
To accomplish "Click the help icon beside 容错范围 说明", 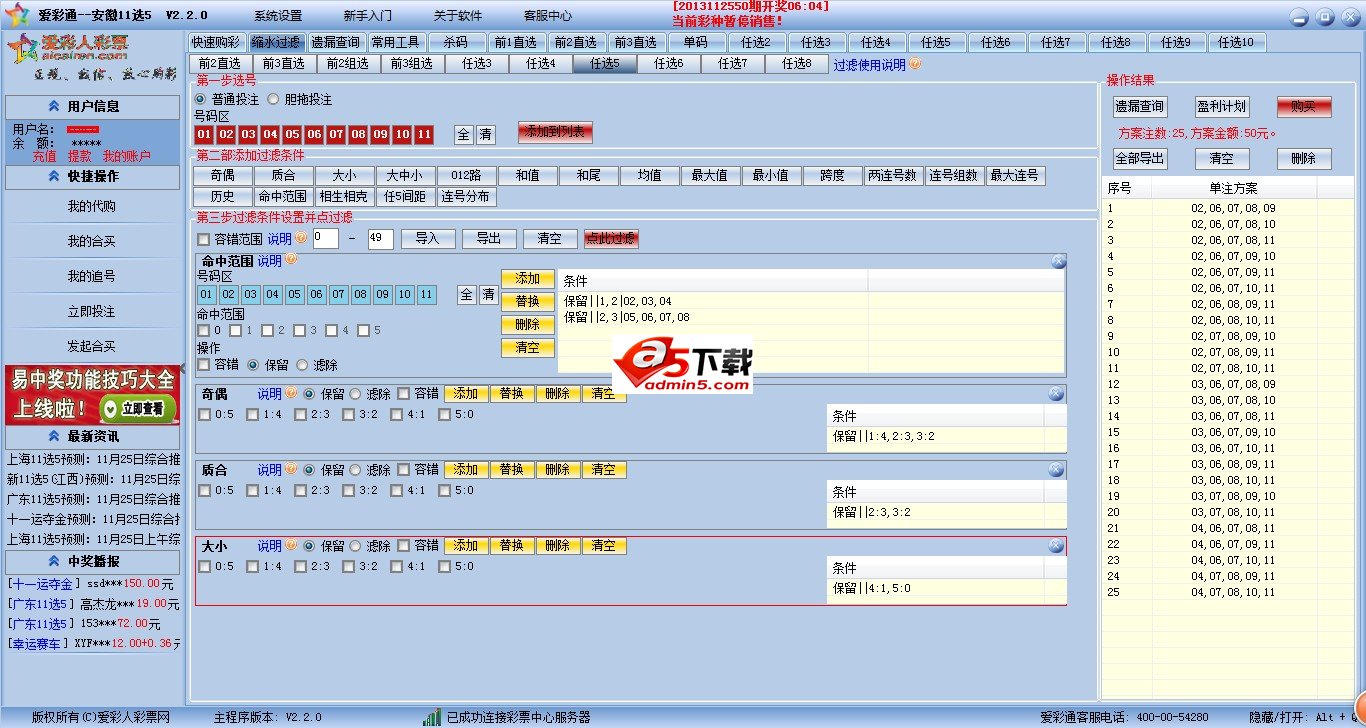I will pyautogui.click(x=301, y=238).
